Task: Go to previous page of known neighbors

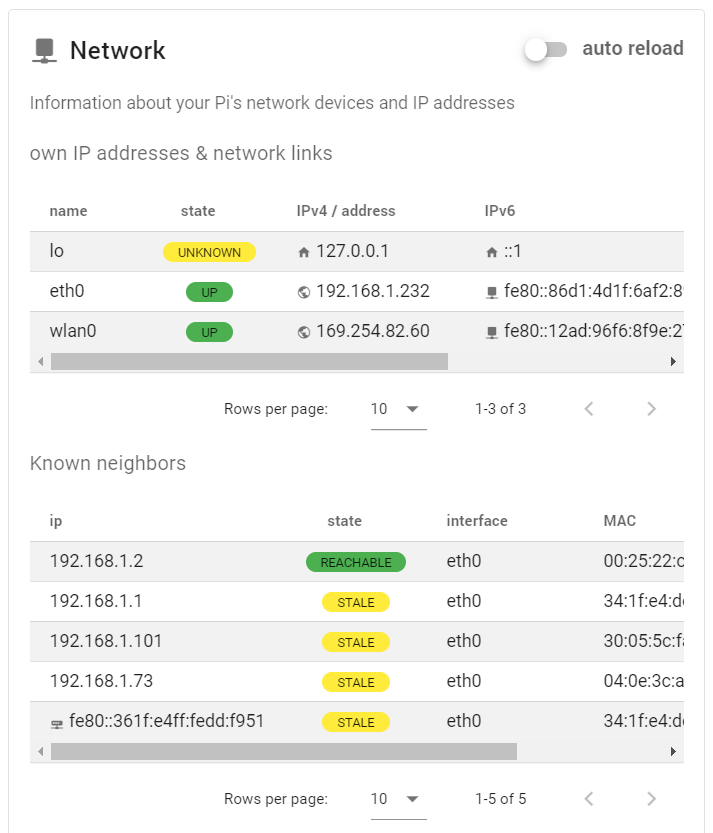Action: [589, 799]
